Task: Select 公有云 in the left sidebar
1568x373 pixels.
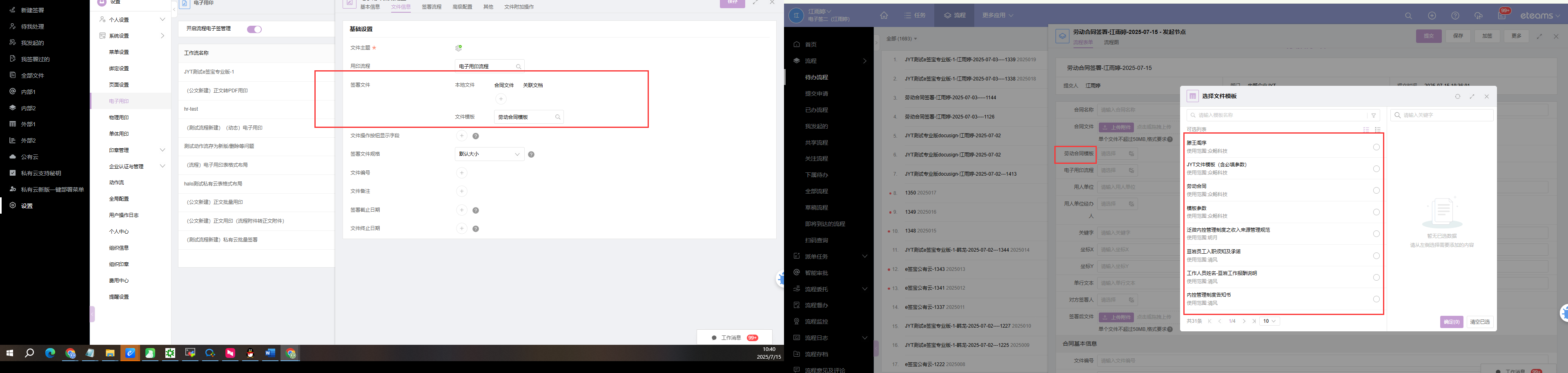Action: (29, 156)
